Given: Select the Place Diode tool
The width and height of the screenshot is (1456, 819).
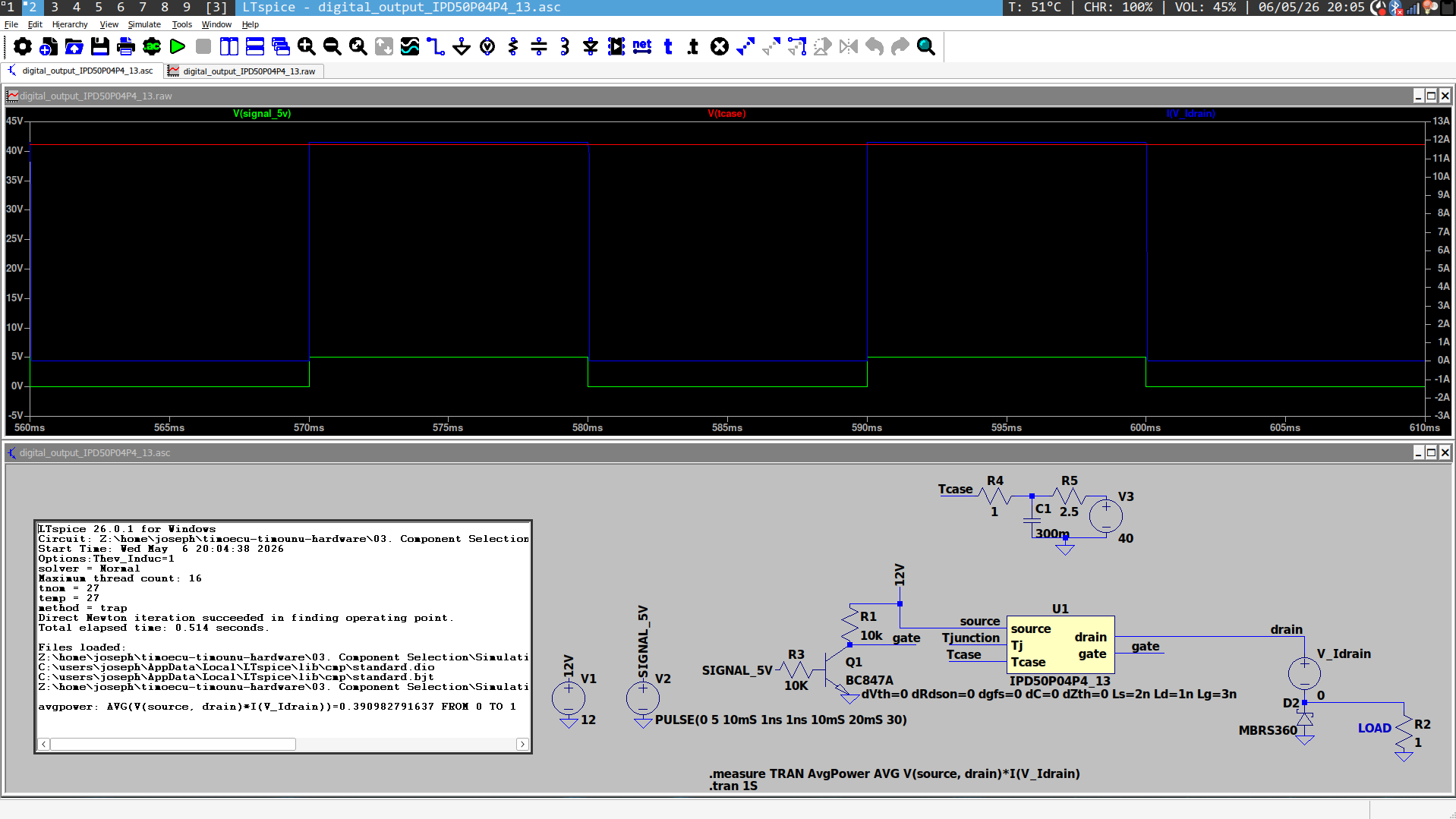Looking at the screenshot, I should point(591,47).
